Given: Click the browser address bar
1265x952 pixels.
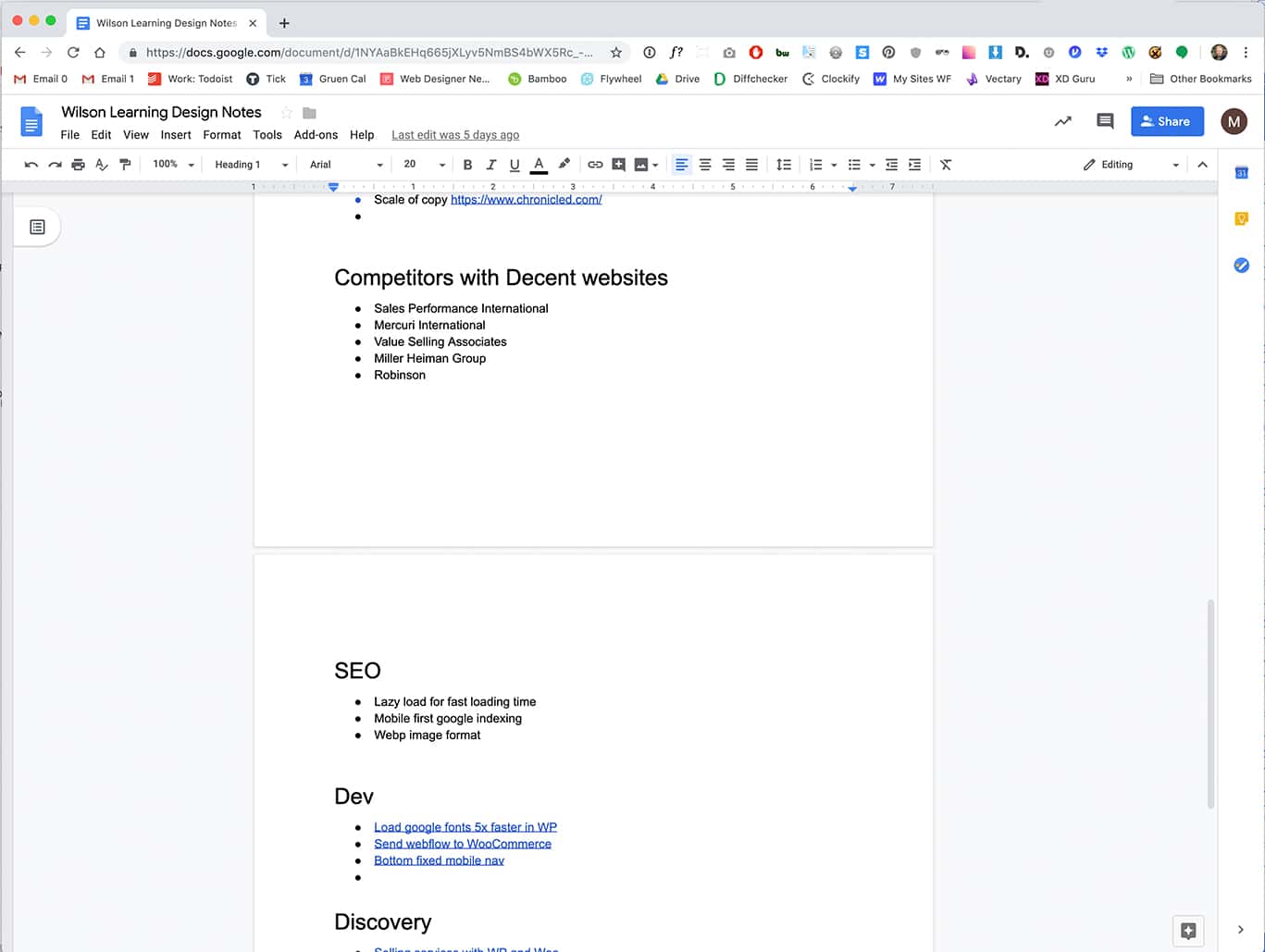Looking at the screenshot, I should [x=370, y=53].
